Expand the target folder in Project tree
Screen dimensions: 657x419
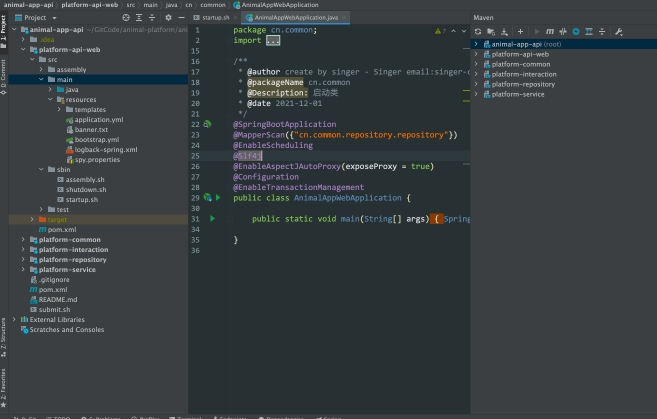31,219
